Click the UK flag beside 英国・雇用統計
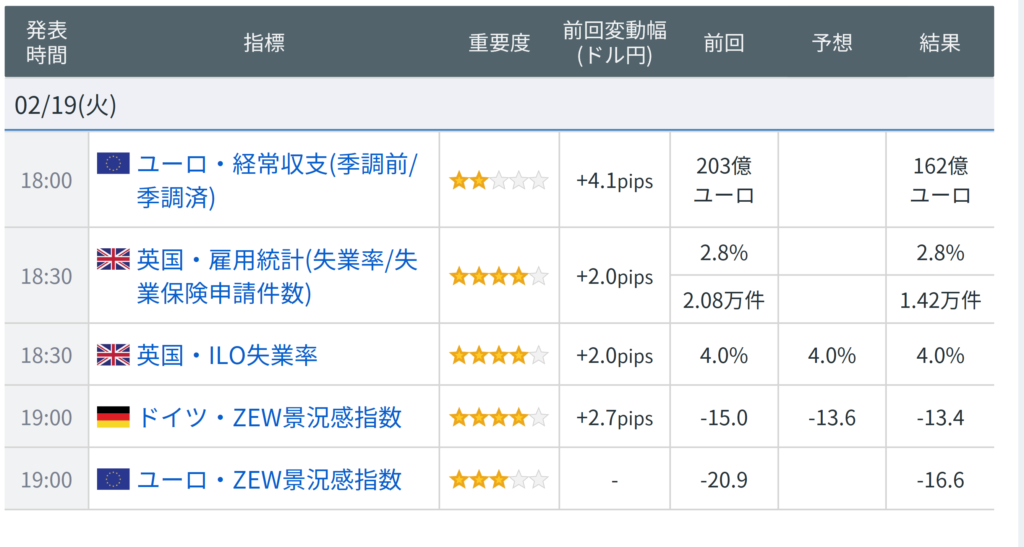The height and width of the screenshot is (547, 1024). click(113, 259)
